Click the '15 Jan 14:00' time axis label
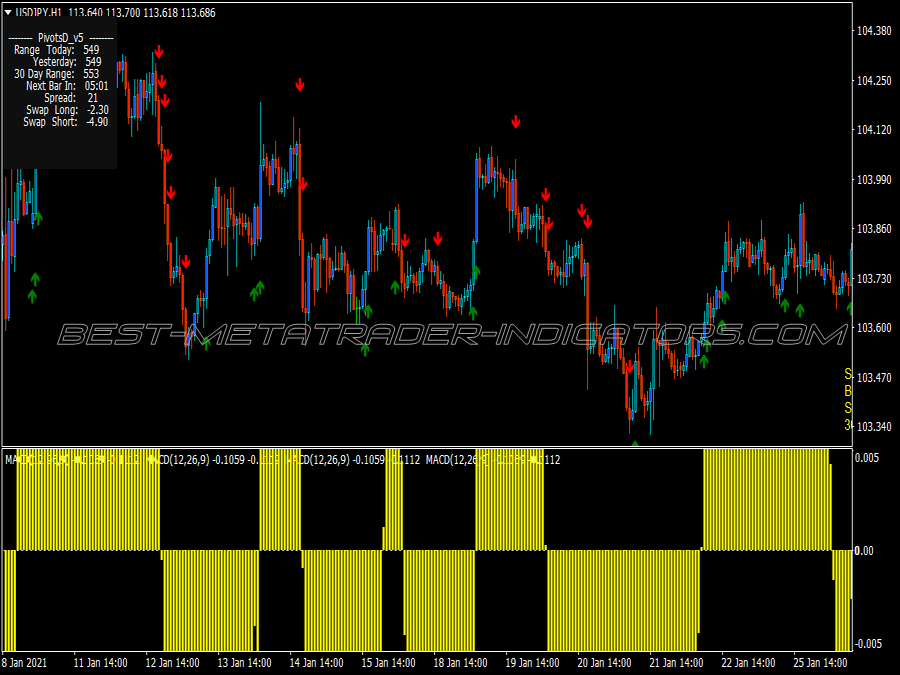Viewport: 900px width, 675px height. click(x=389, y=663)
